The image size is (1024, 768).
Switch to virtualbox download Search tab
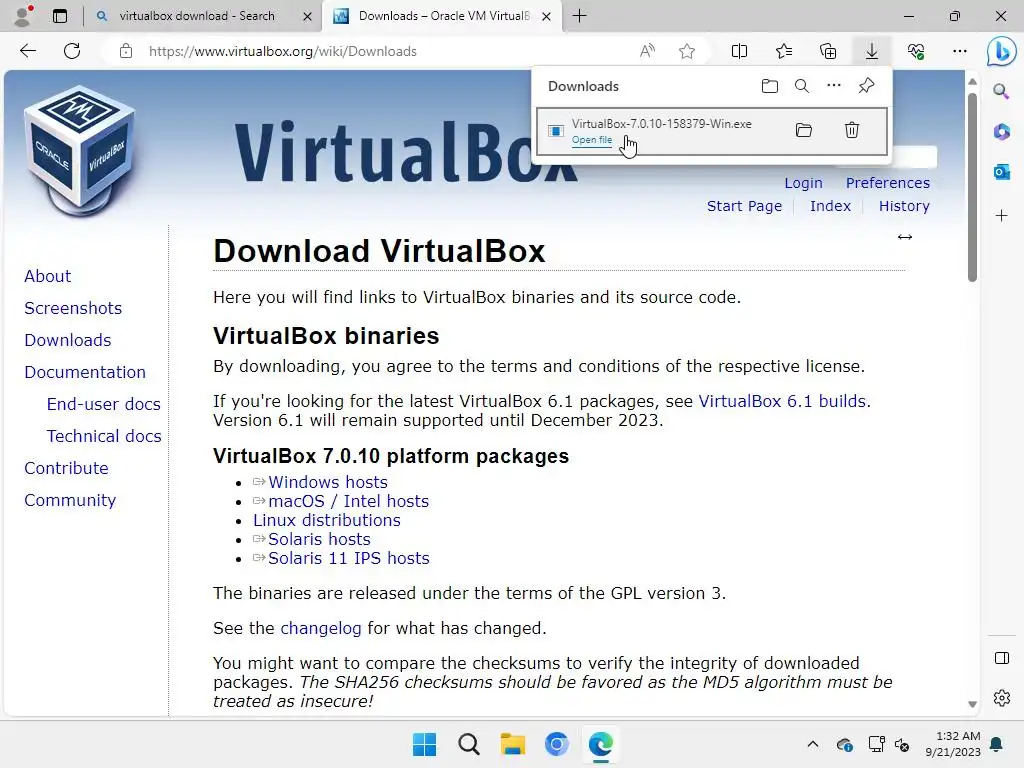tap(197, 16)
